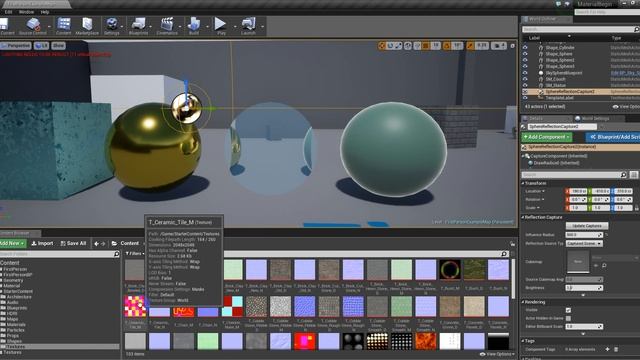Image resolution: width=640 pixels, height=360 pixels.
Task: Toggle visibility of SM_Statue in outliner
Action: point(525,85)
